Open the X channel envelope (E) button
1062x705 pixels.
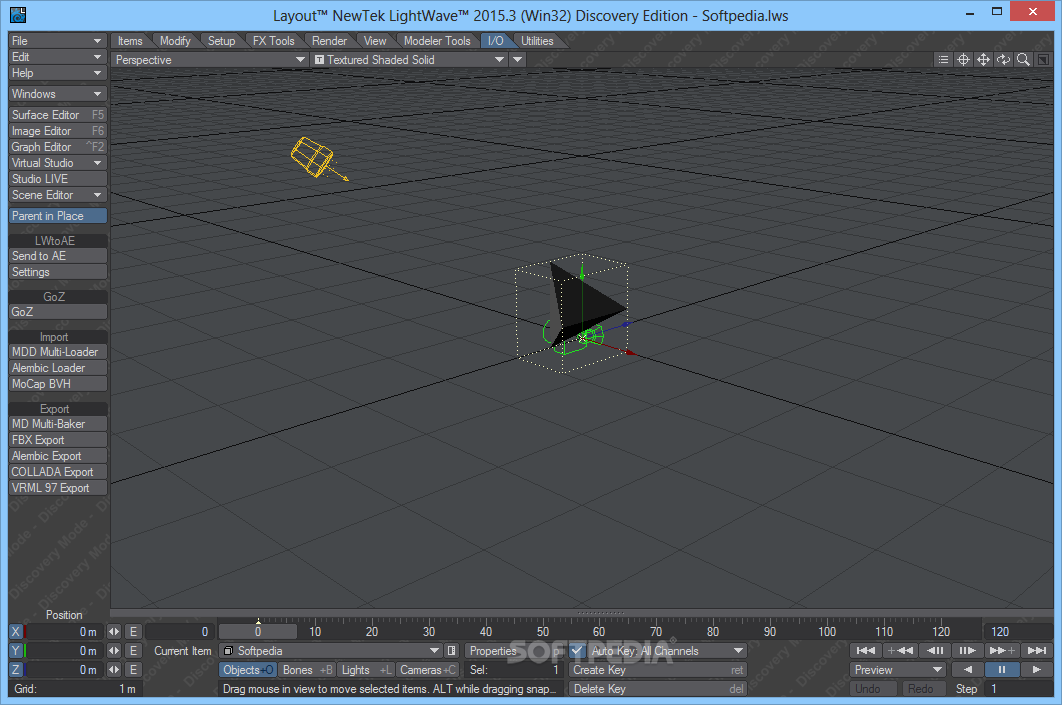coord(133,631)
